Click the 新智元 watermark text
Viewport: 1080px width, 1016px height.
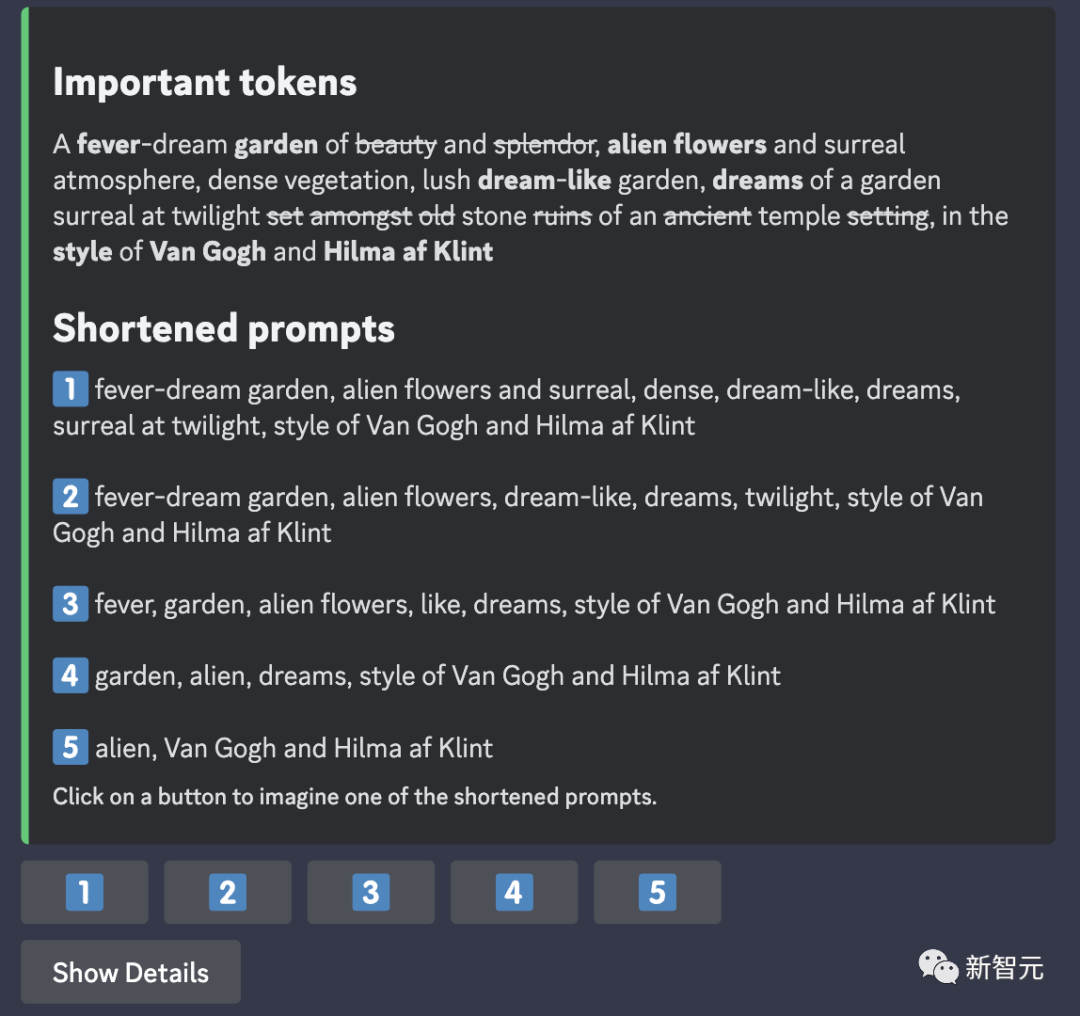pos(1004,967)
